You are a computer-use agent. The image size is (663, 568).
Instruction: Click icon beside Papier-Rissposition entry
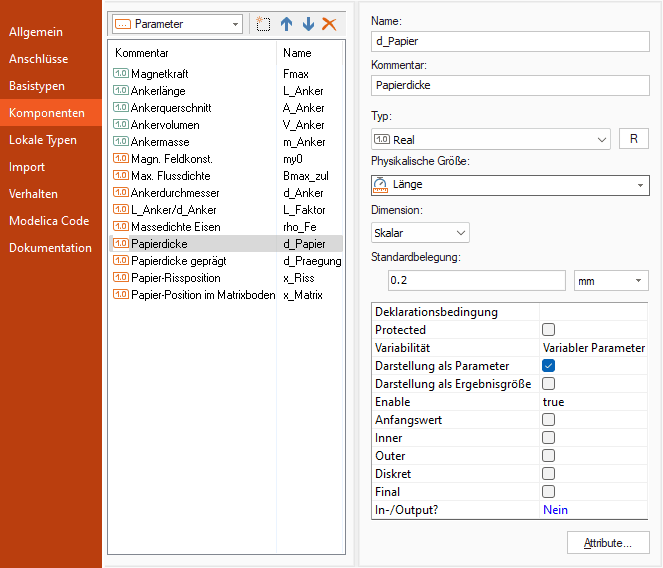120,278
